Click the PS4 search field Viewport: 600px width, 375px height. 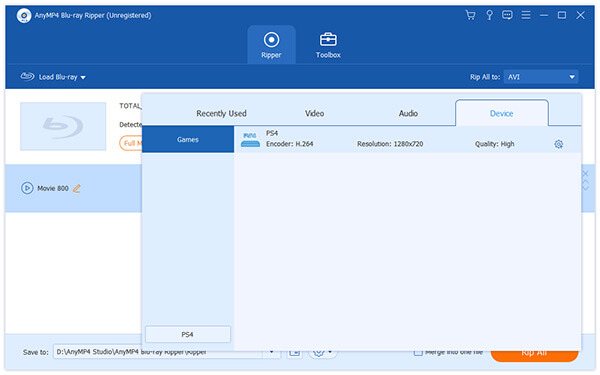click(x=188, y=334)
